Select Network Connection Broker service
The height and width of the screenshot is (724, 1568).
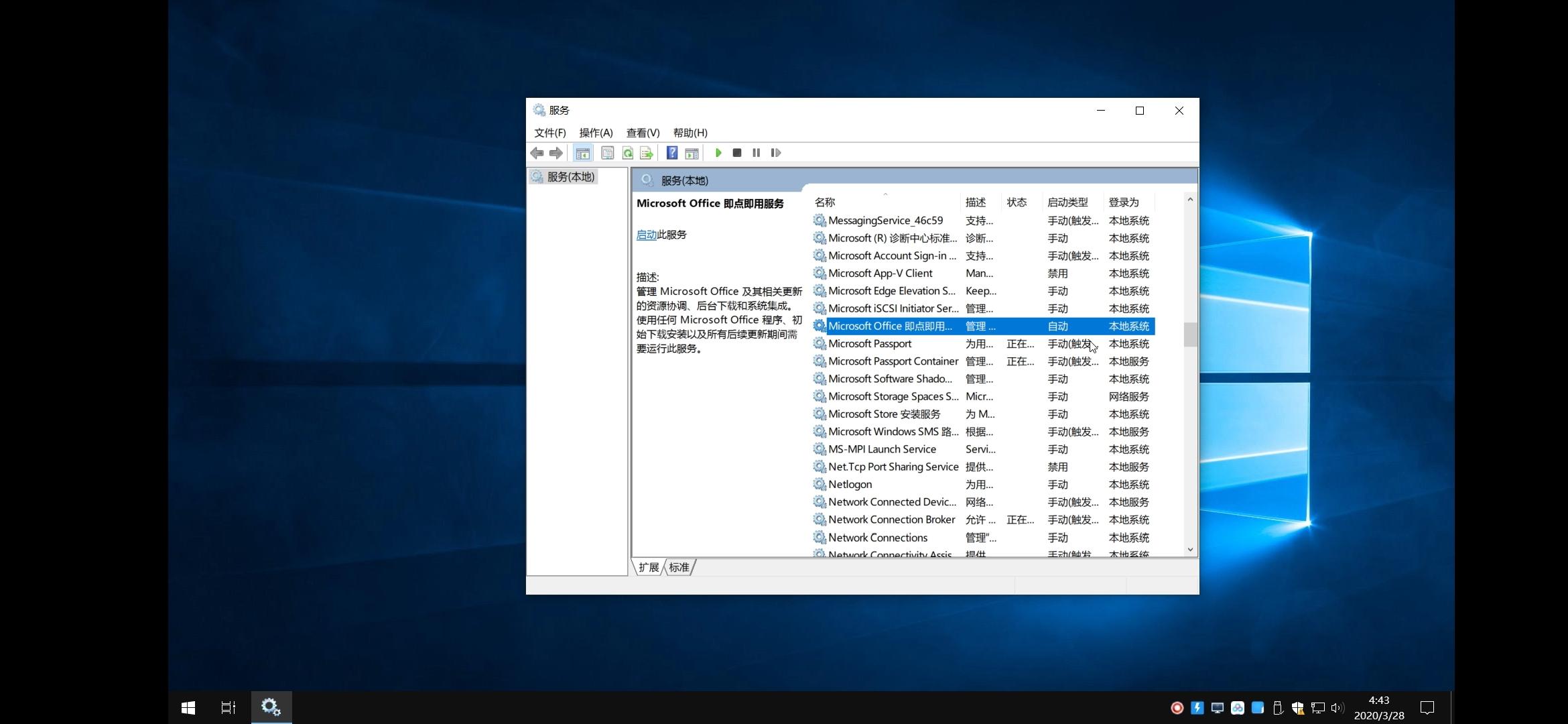983,520
